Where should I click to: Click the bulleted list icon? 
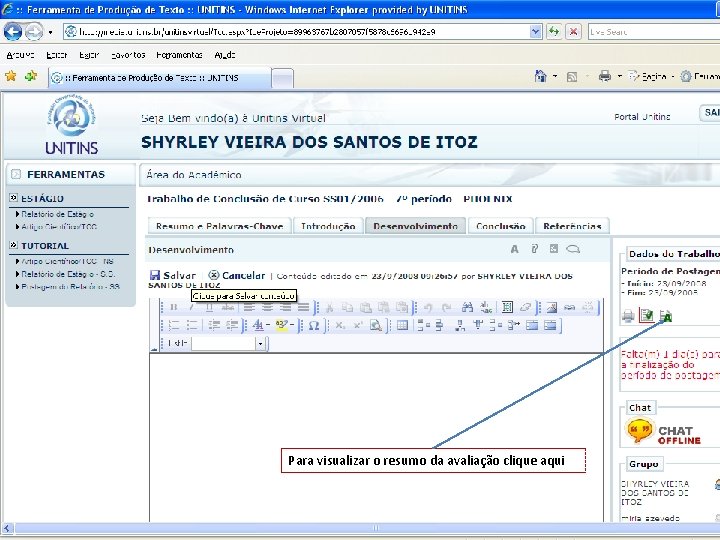click(191, 326)
